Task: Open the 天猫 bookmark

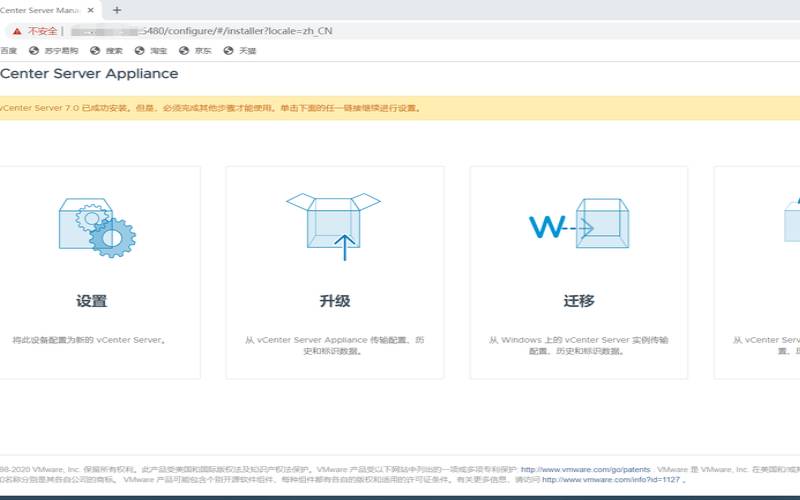Action: (240, 51)
